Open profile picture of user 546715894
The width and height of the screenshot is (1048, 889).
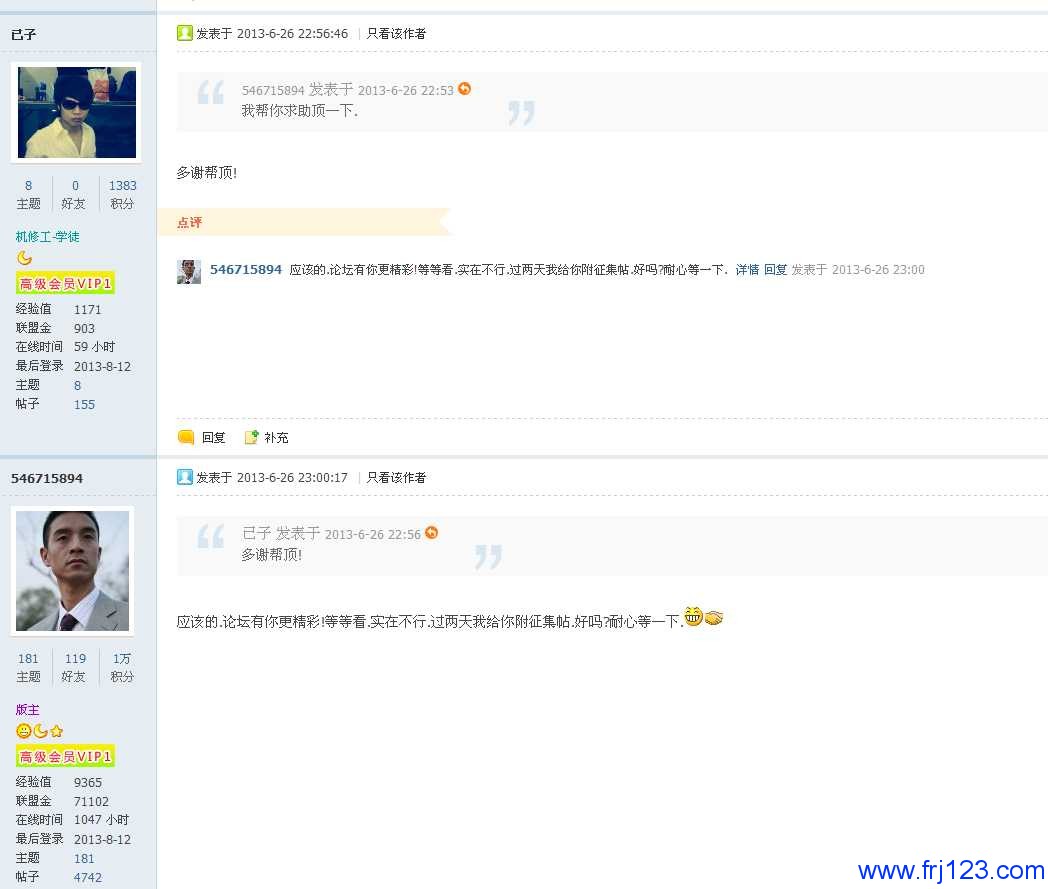coord(72,571)
